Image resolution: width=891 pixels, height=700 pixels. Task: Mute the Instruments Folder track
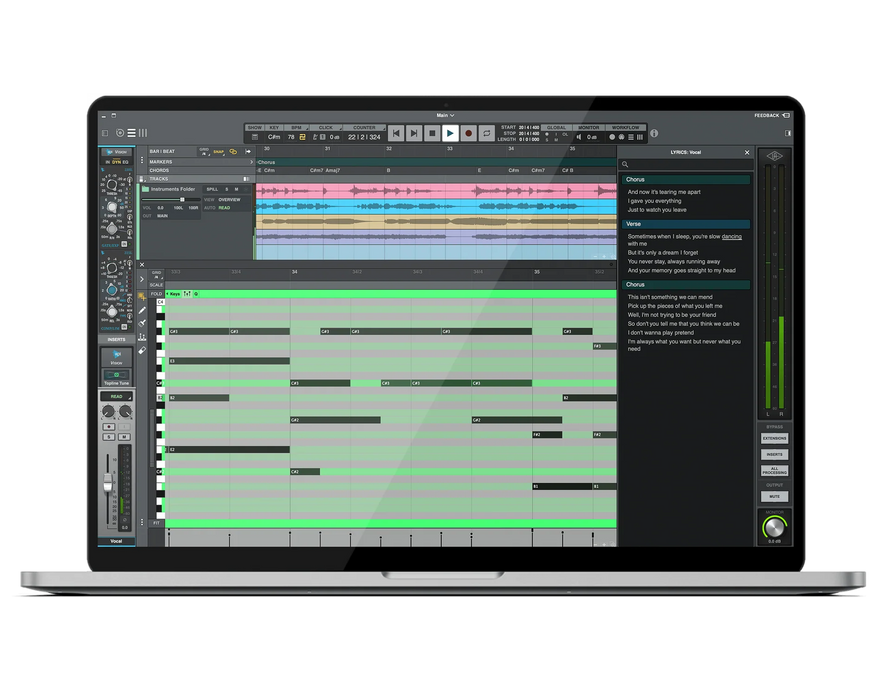coord(236,189)
